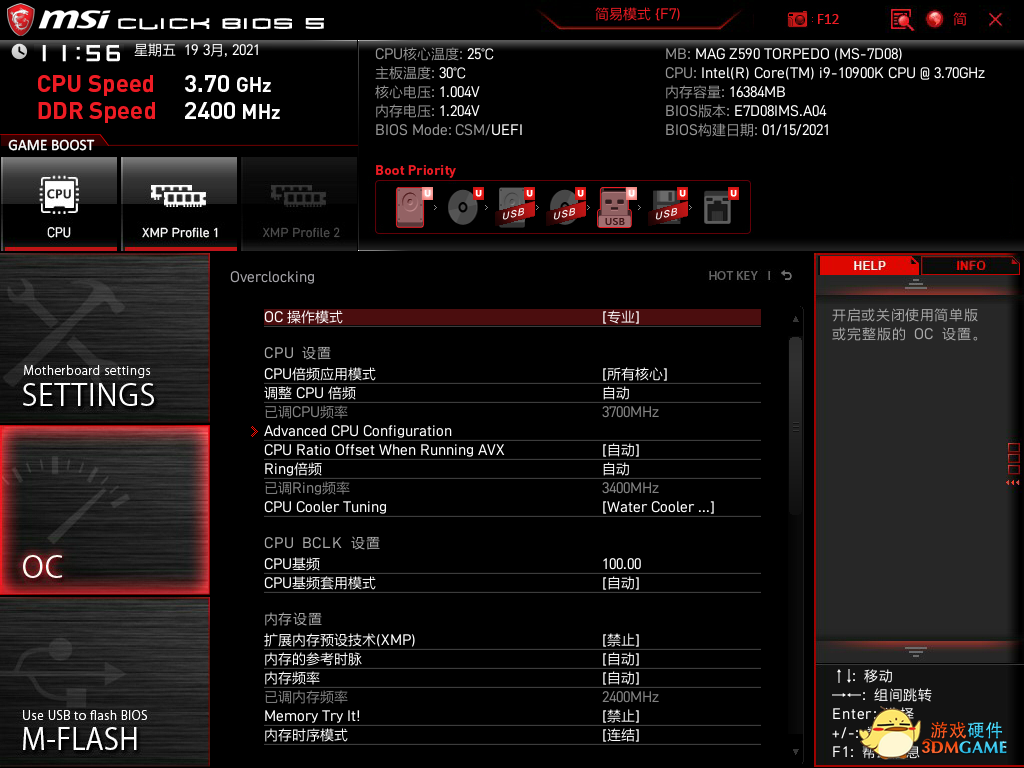Image resolution: width=1024 pixels, height=768 pixels.
Task: Click the MB: MAG Z590 TORPEDO text
Action: (x=784, y=54)
